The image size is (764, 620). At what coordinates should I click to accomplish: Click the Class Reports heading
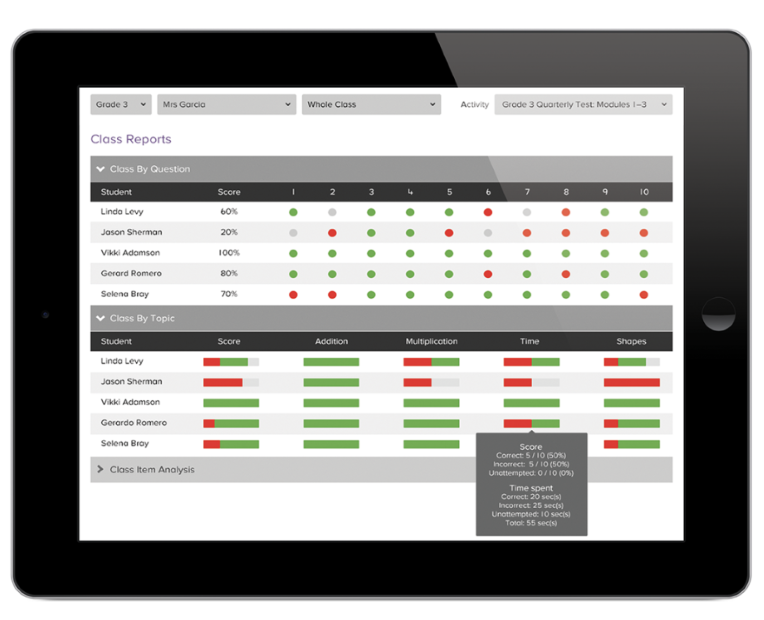[131, 139]
